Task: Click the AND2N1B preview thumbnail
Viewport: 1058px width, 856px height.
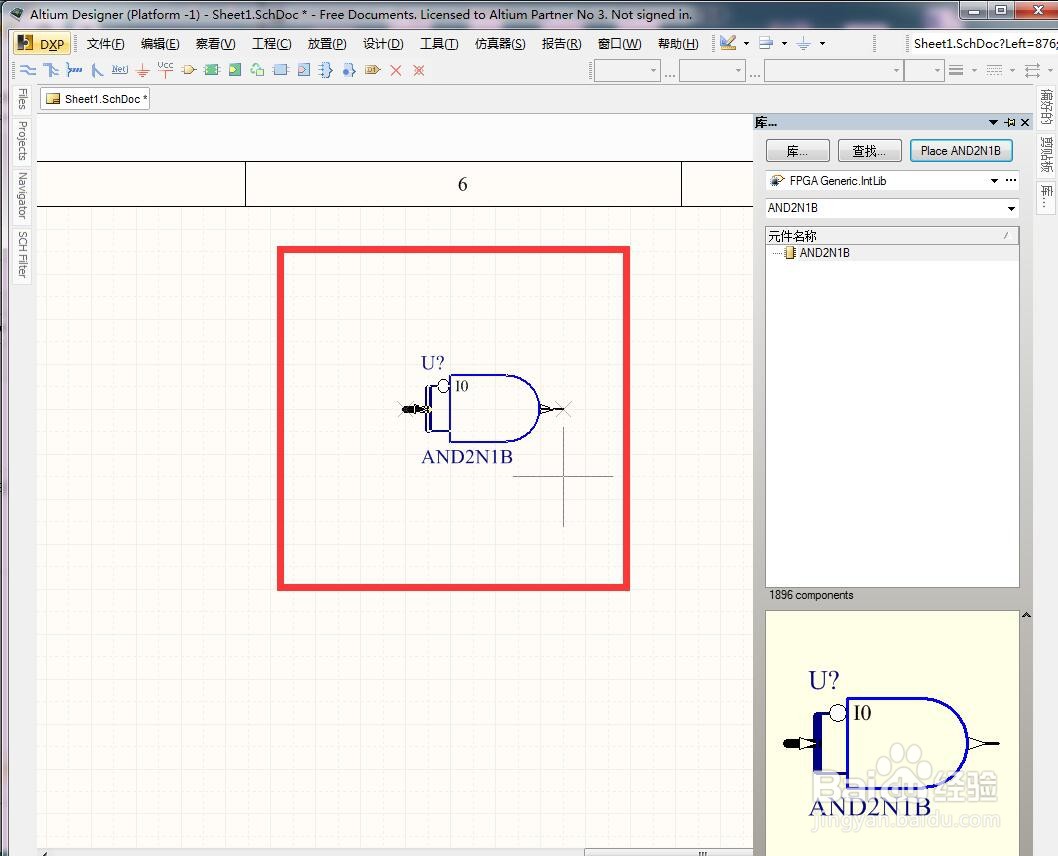Action: pos(892,733)
